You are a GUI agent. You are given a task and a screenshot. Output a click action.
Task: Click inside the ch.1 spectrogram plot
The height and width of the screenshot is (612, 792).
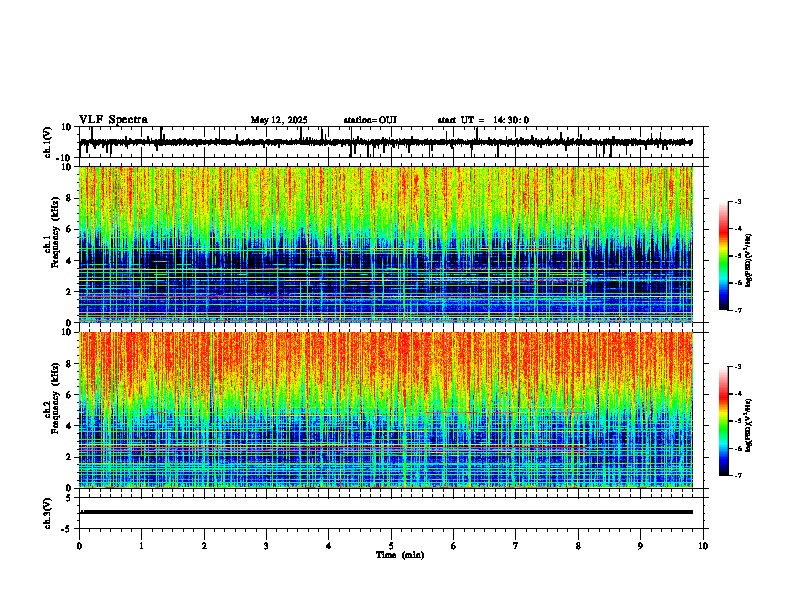386,244
